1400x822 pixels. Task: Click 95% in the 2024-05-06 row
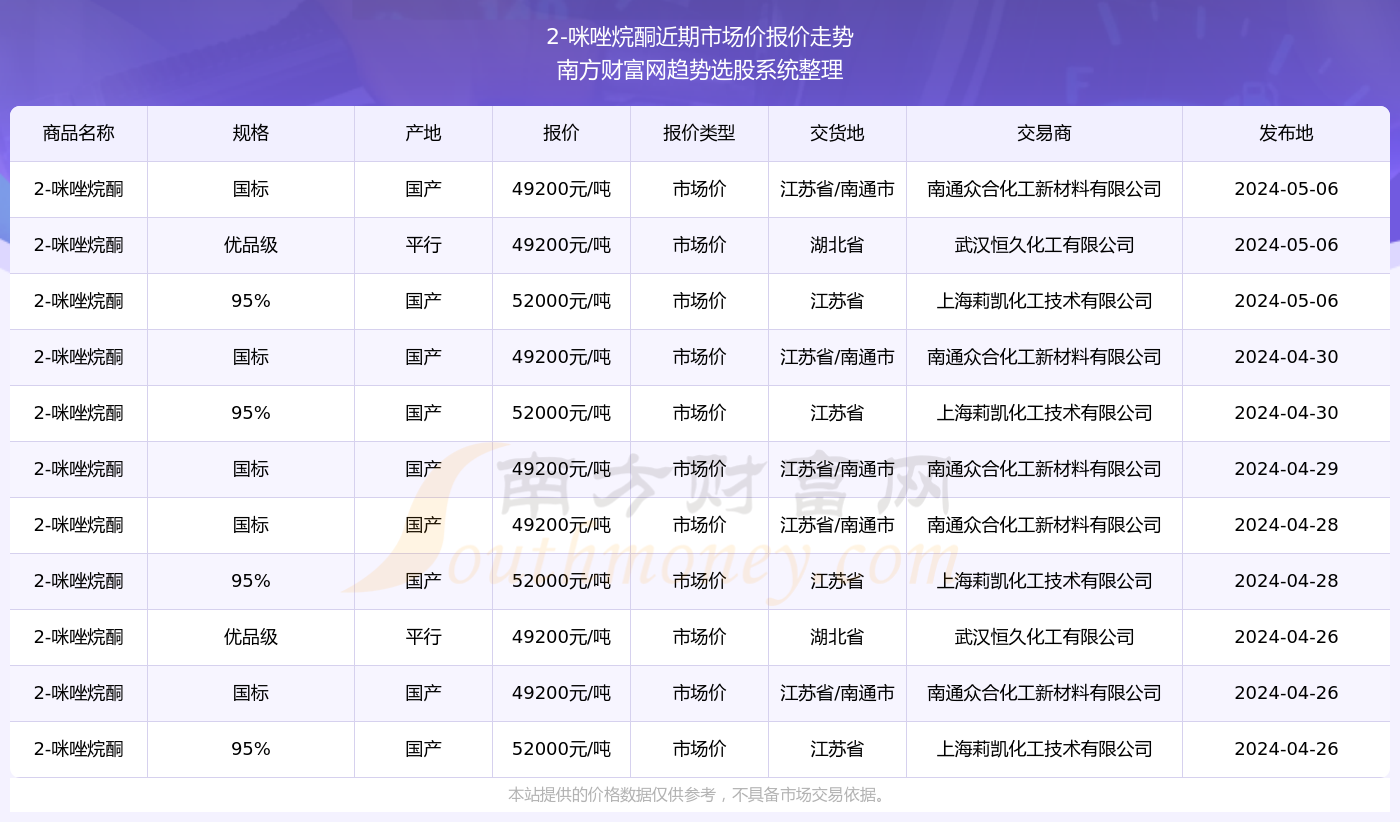[x=251, y=301]
